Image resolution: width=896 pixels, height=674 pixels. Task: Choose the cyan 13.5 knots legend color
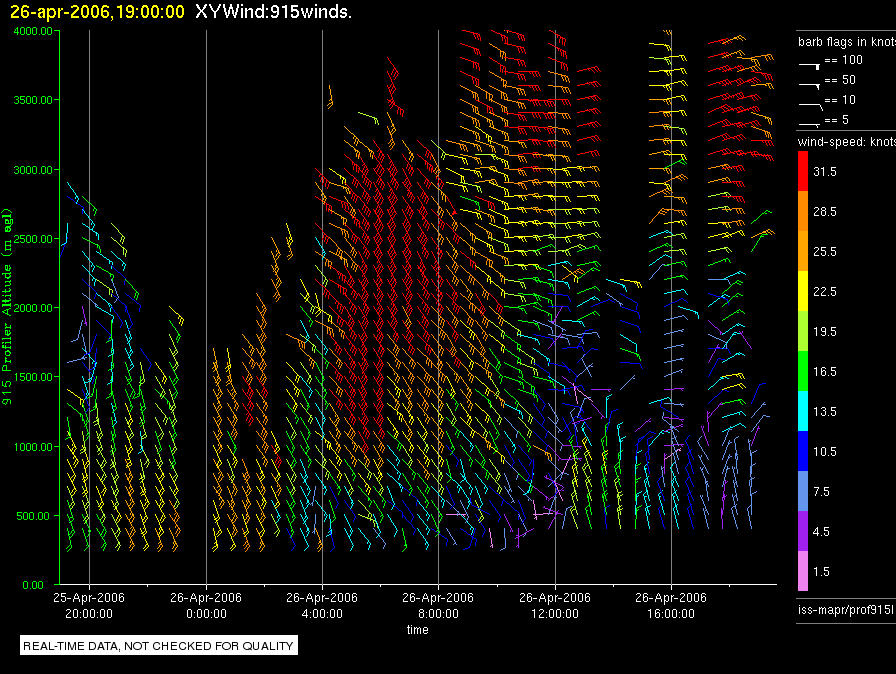coord(803,411)
